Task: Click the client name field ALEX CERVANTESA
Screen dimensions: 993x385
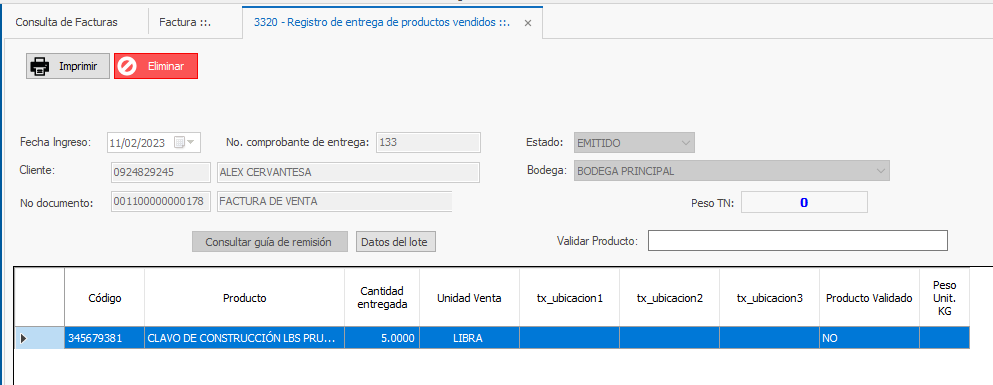Action: click(348, 172)
